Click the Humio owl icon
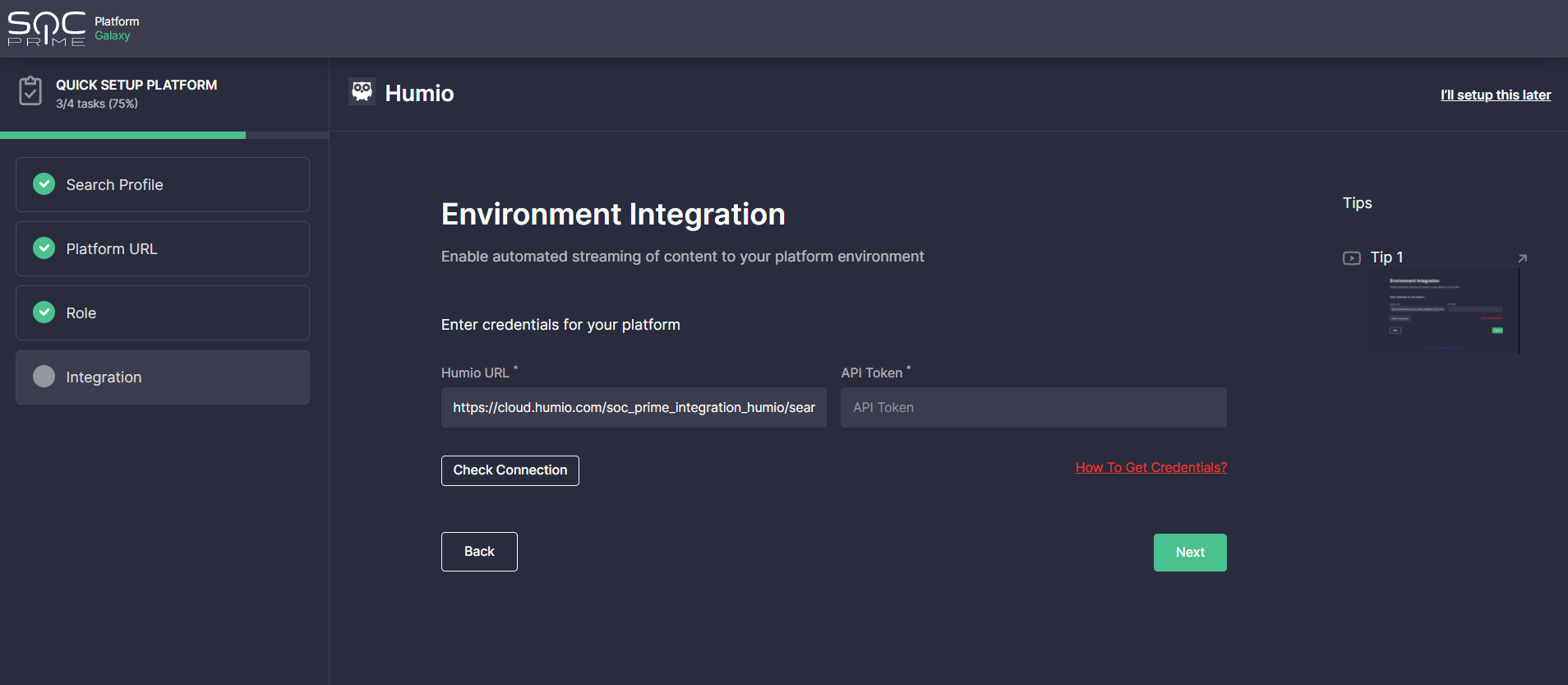 (x=362, y=91)
